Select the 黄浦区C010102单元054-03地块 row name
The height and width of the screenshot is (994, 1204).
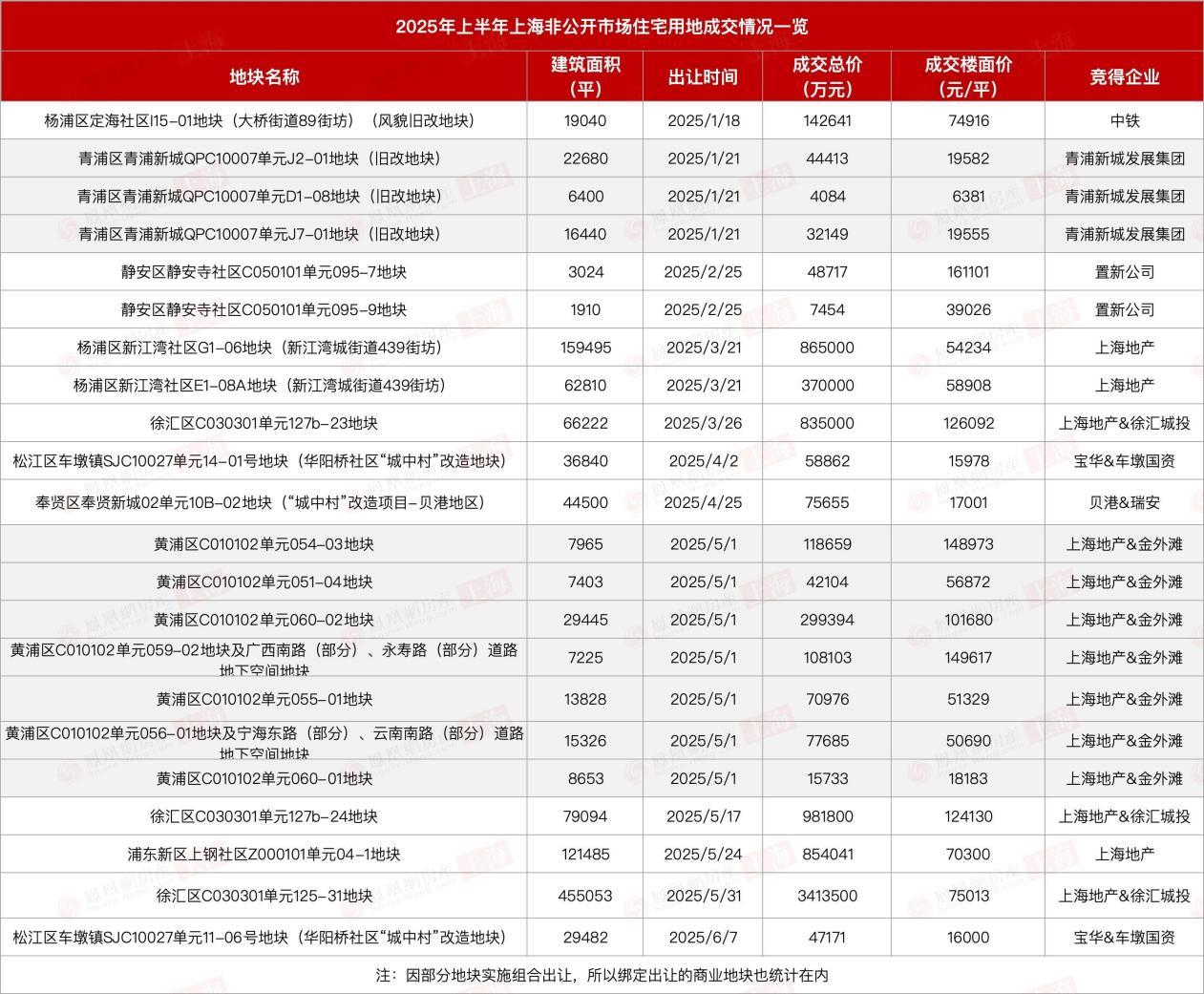pos(264,544)
